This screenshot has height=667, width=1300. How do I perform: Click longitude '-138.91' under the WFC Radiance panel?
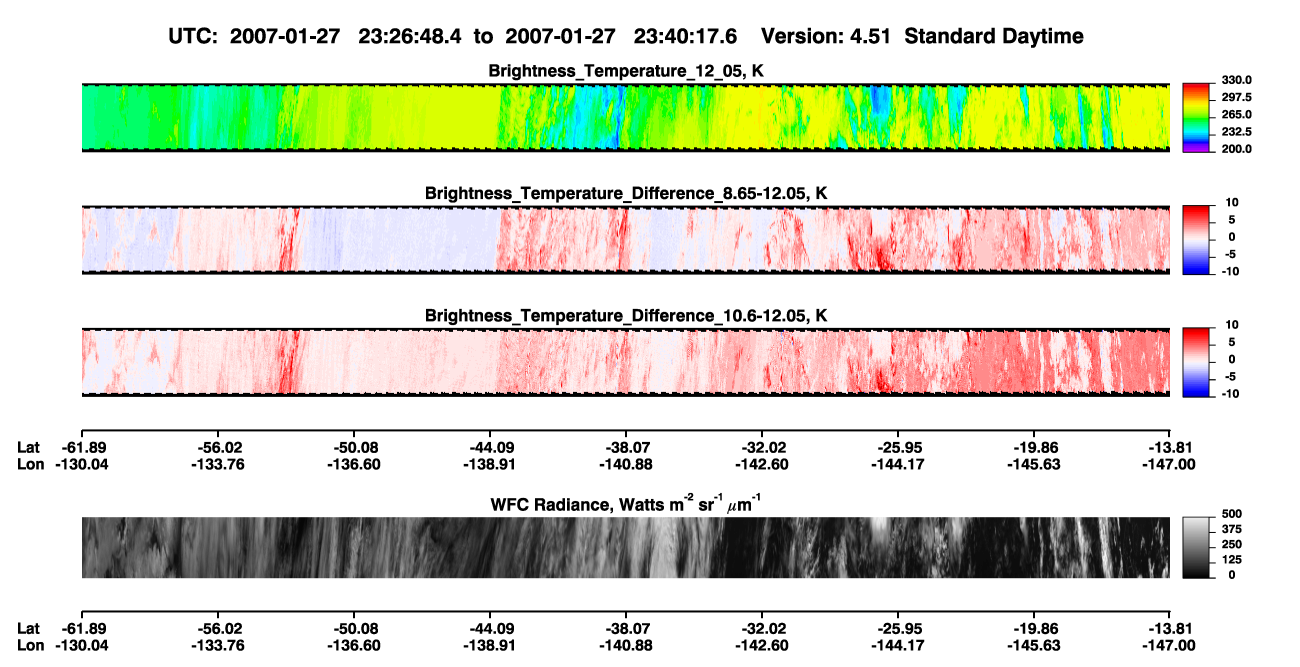(489, 646)
